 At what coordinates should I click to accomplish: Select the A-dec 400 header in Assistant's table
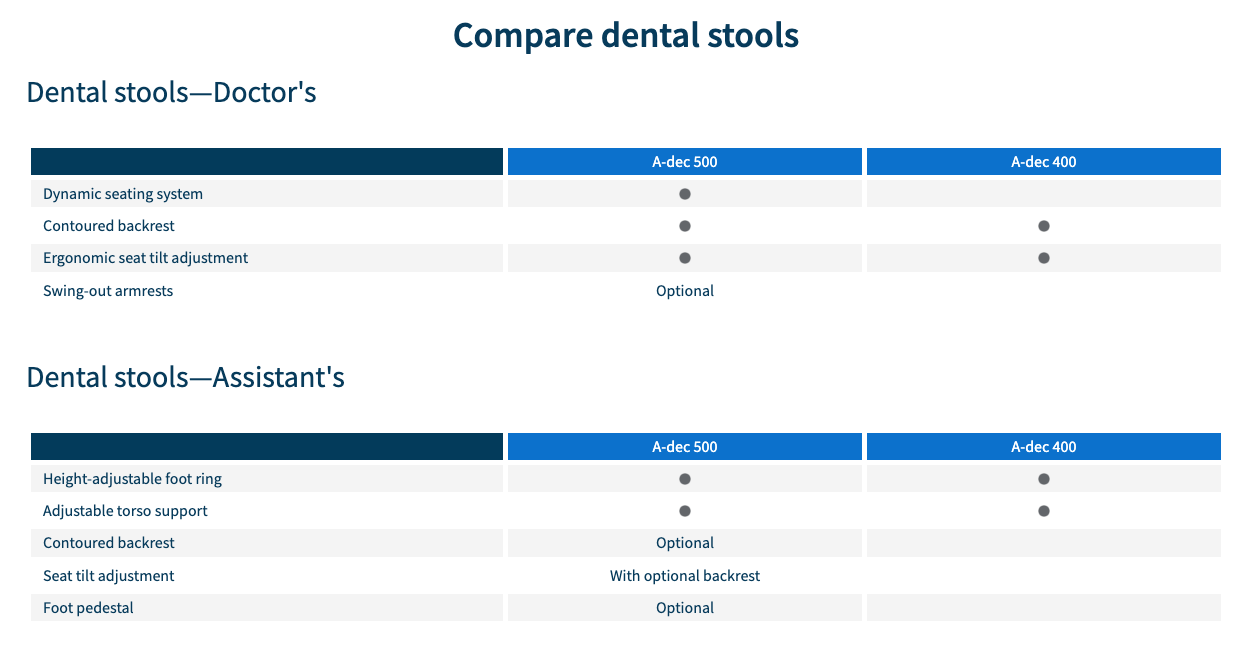[1044, 447]
